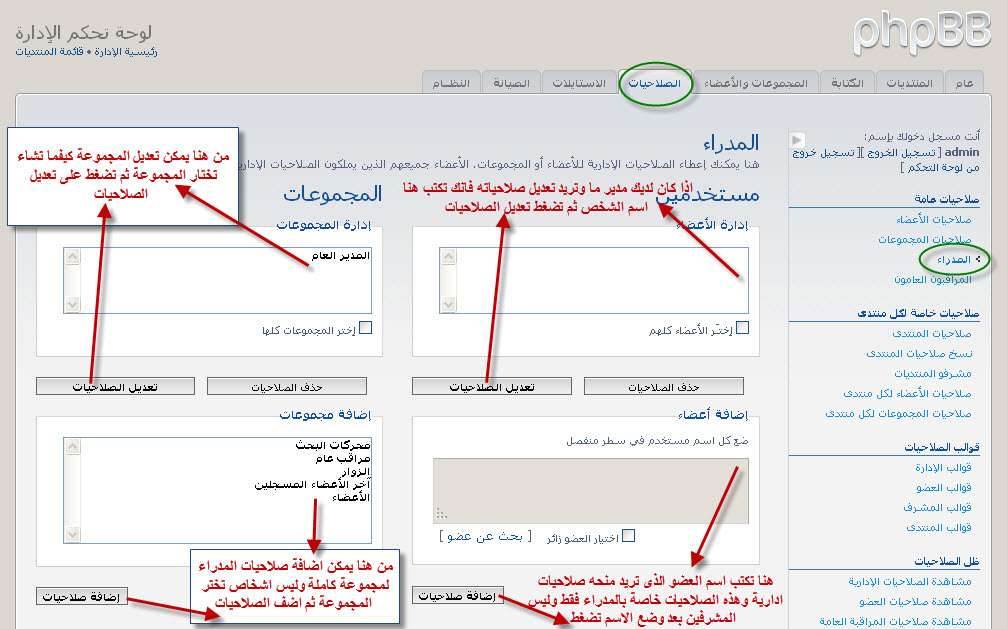Switch to the المنتديات tab
This screenshot has height=629, width=1007.
(909, 84)
